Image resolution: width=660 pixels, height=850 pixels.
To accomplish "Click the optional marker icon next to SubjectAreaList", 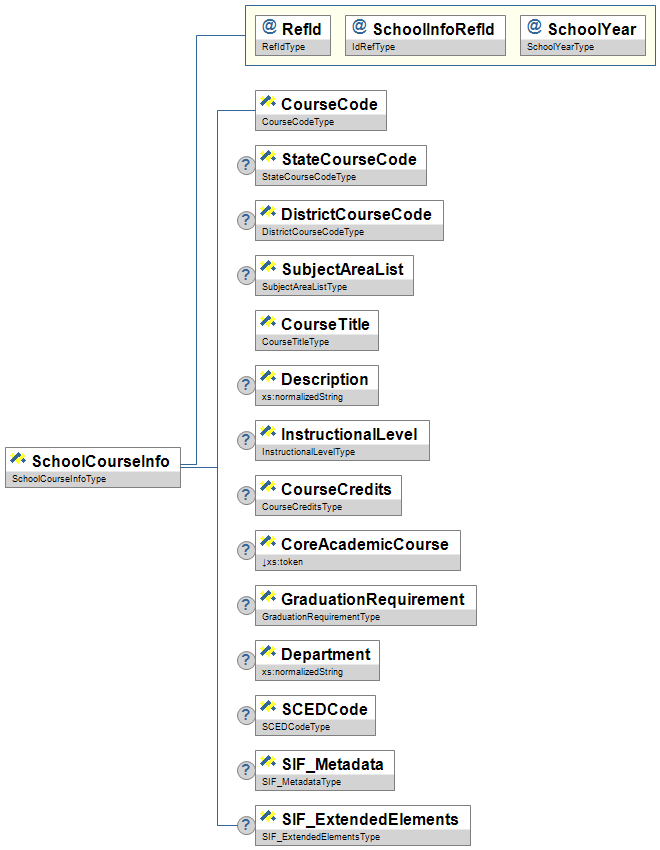I will pyautogui.click(x=245, y=275).
